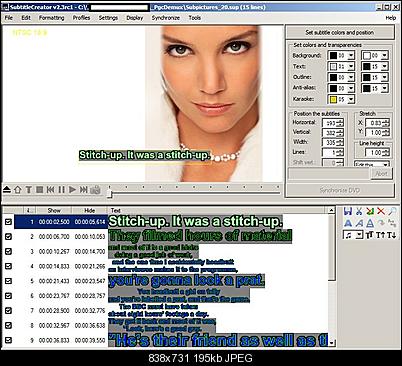Click the eject icon in the player bar
Screen dimensions: 402x366
click(7, 190)
